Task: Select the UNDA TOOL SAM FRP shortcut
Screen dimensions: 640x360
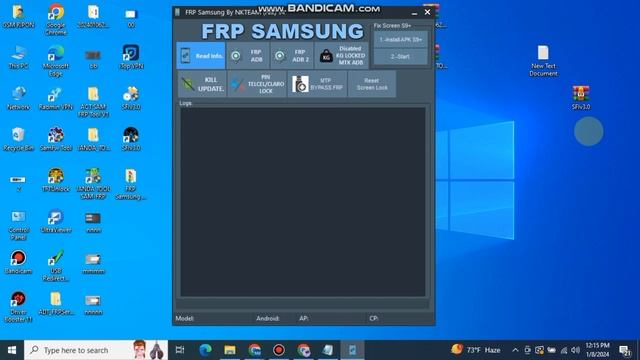Action: pyautogui.click(x=93, y=184)
